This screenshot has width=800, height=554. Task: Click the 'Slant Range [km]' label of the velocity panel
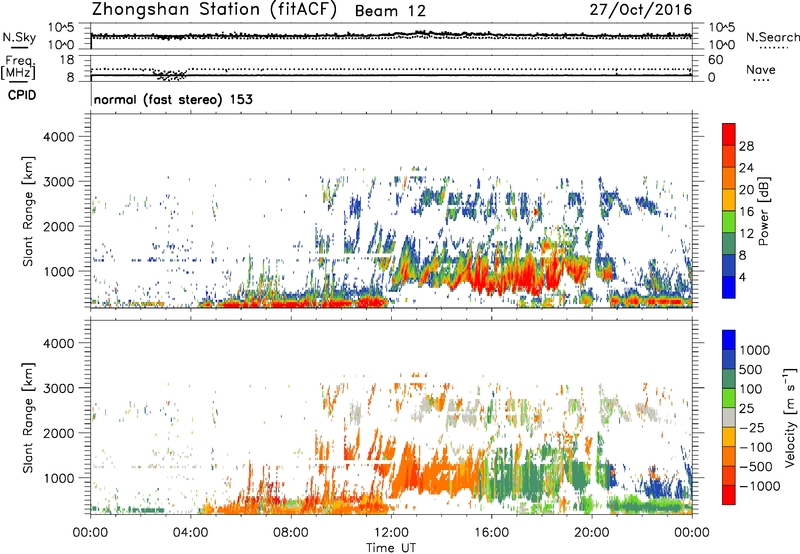28,418
